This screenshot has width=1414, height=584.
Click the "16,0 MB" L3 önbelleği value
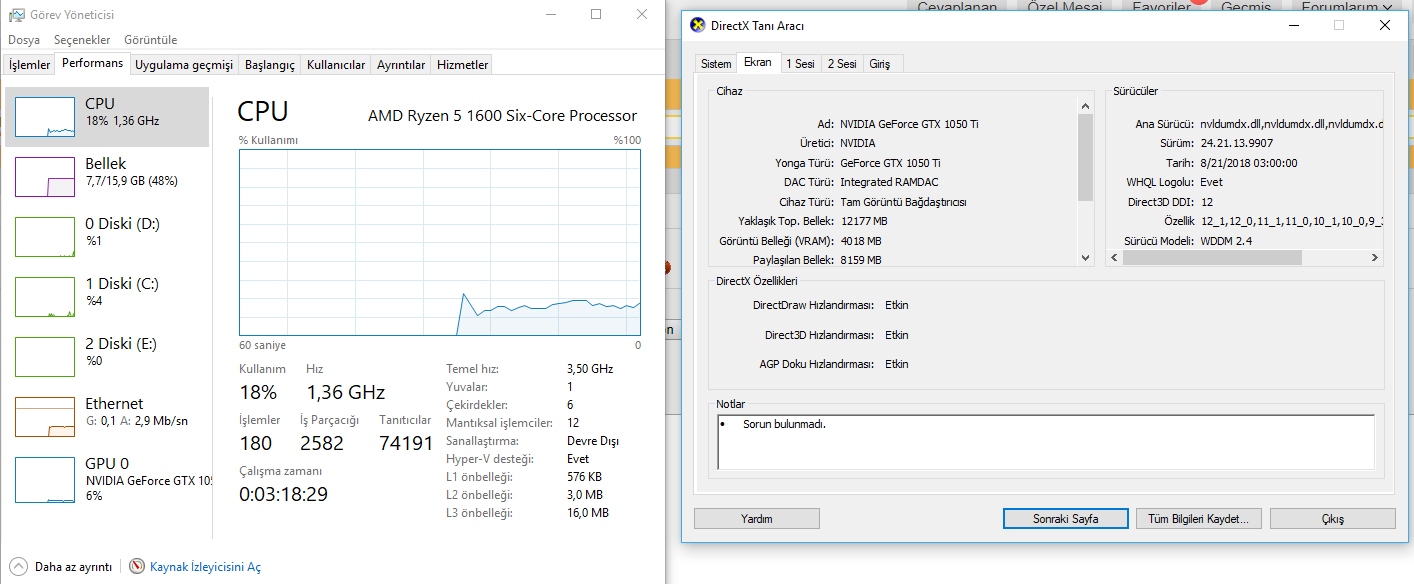click(588, 513)
